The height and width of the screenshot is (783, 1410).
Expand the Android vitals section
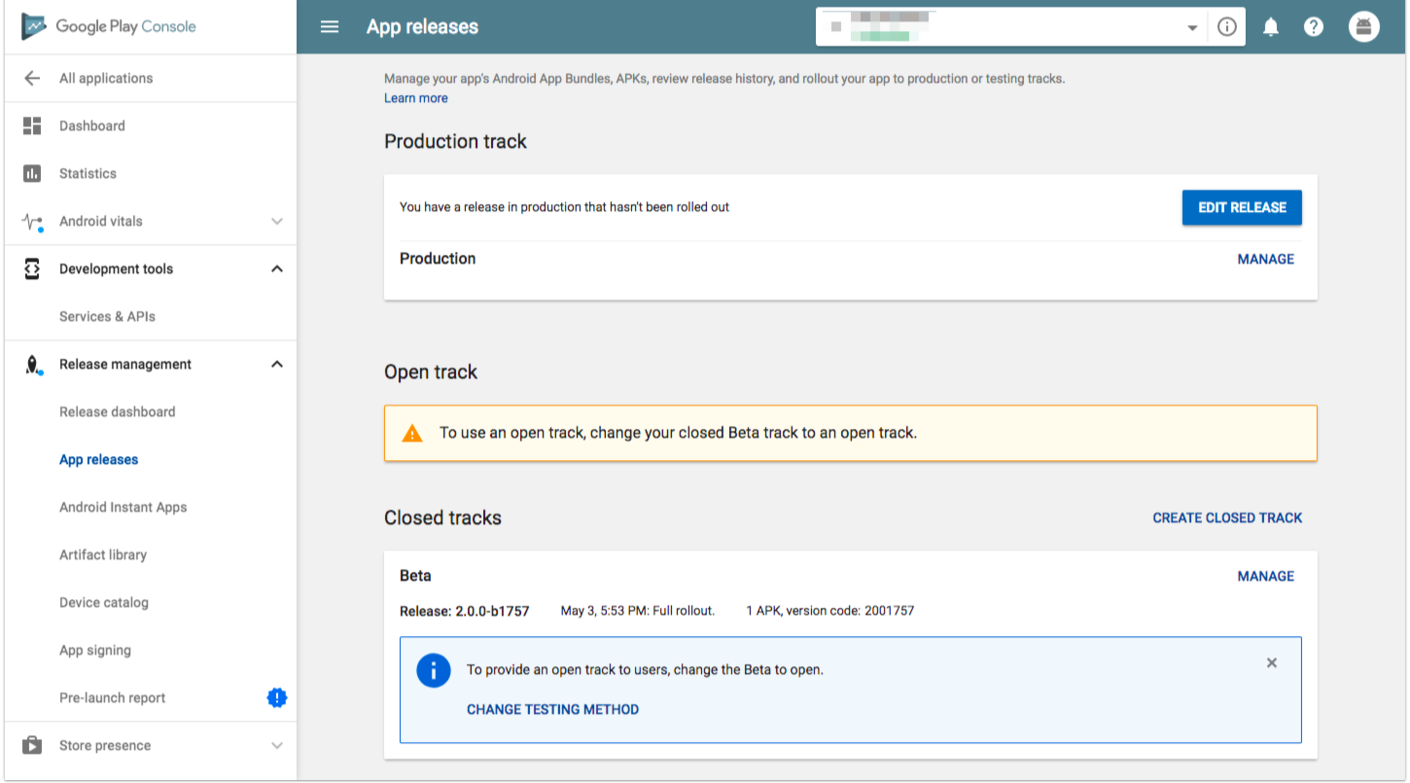click(x=277, y=221)
